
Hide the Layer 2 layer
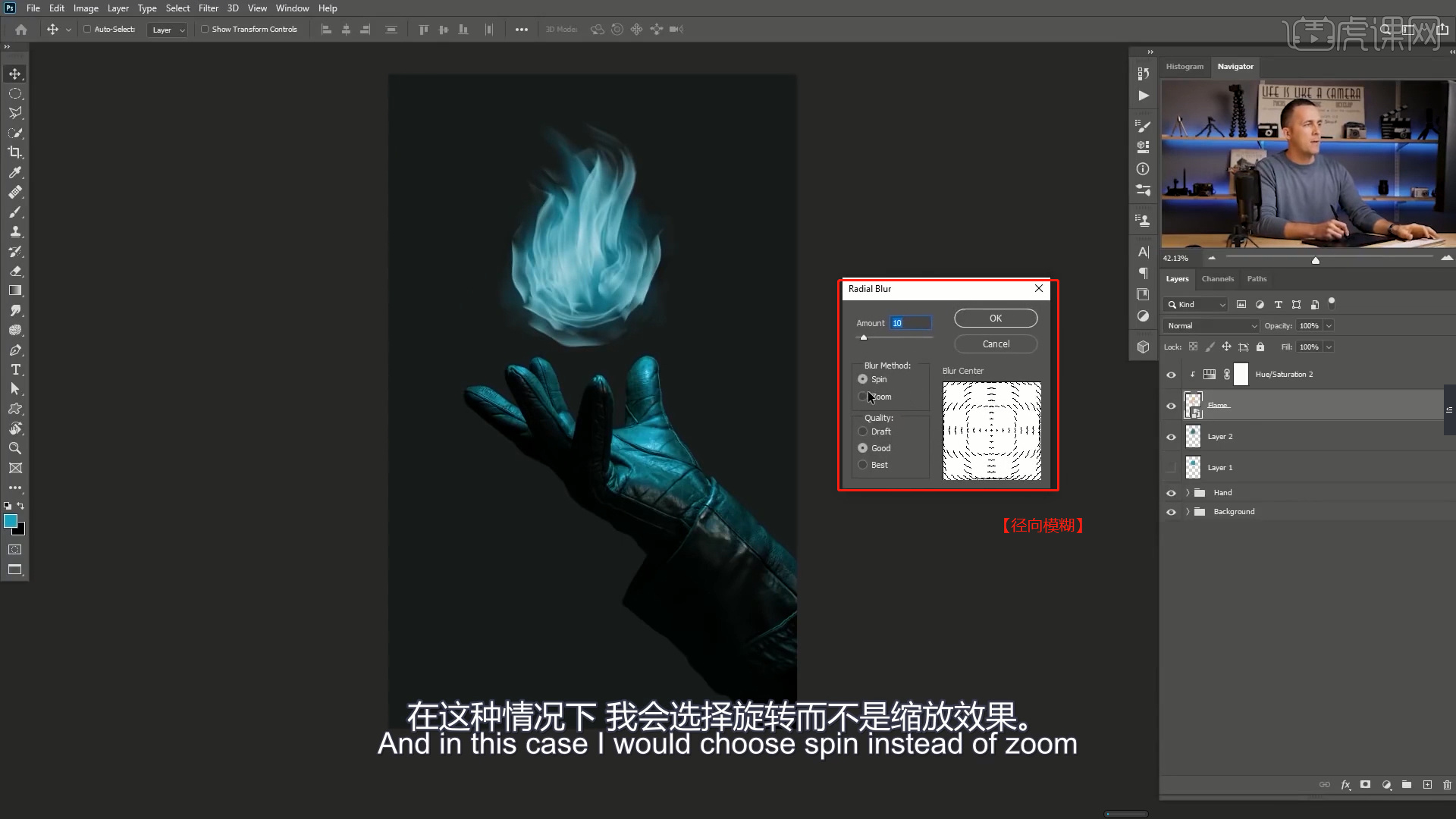click(x=1171, y=437)
